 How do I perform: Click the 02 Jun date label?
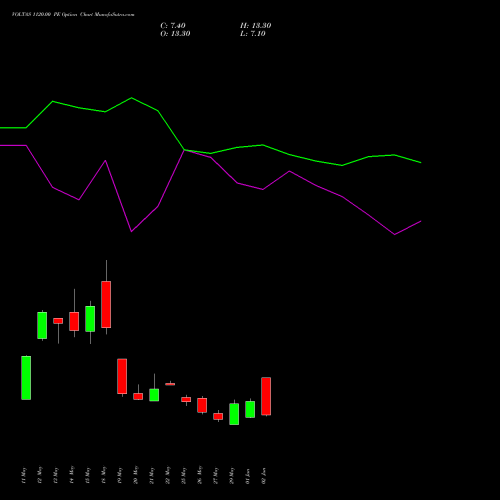pos(264,475)
